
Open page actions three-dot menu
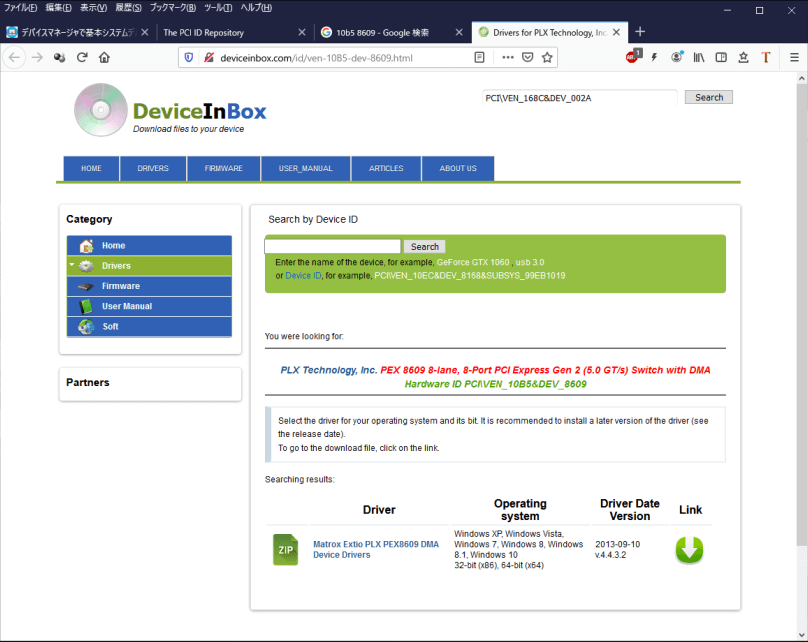coord(508,58)
